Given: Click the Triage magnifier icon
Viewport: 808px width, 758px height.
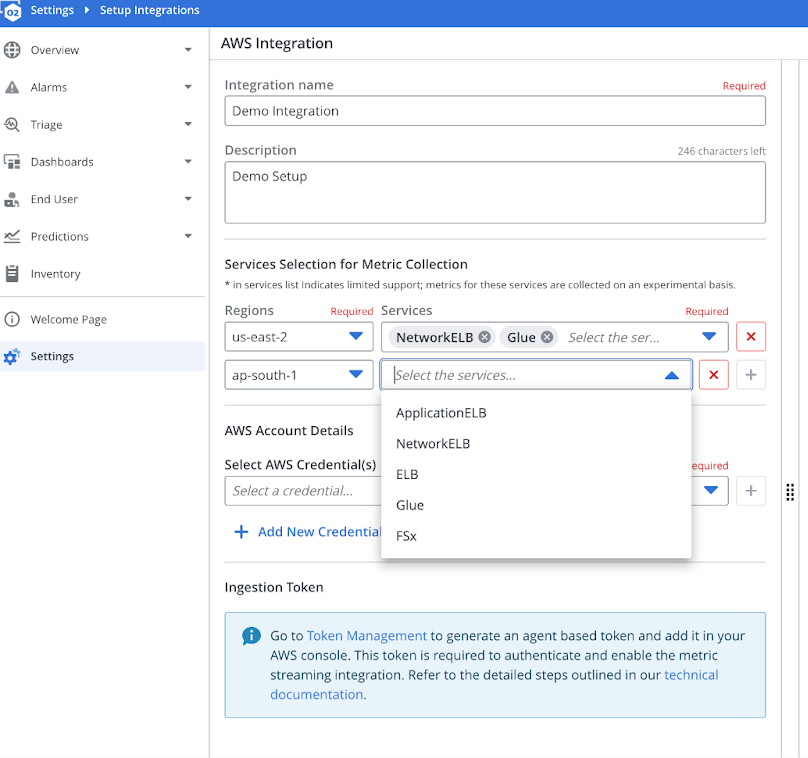Looking at the screenshot, I should [12, 125].
